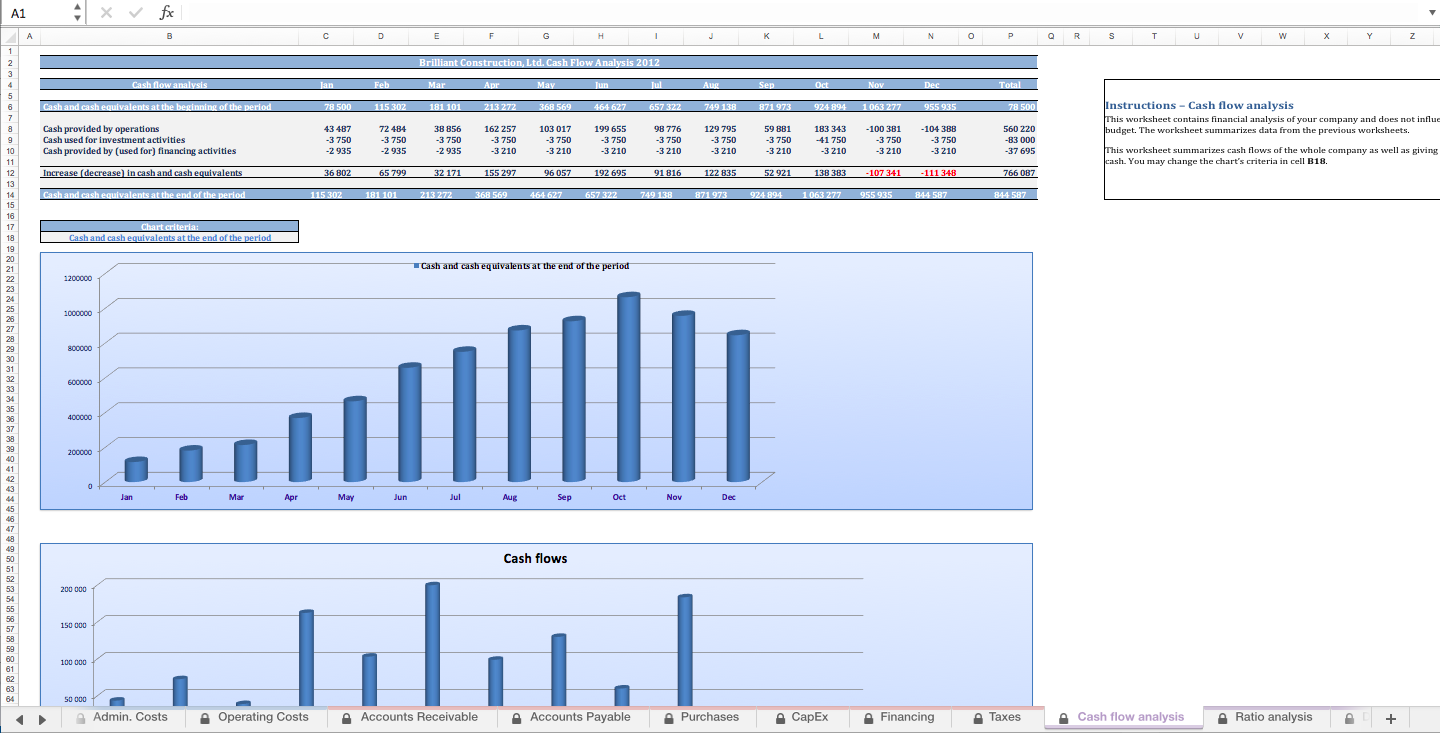The height and width of the screenshot is (733, 1440).
Task: Select the cell with value 183 343
Action: (821, 129)
